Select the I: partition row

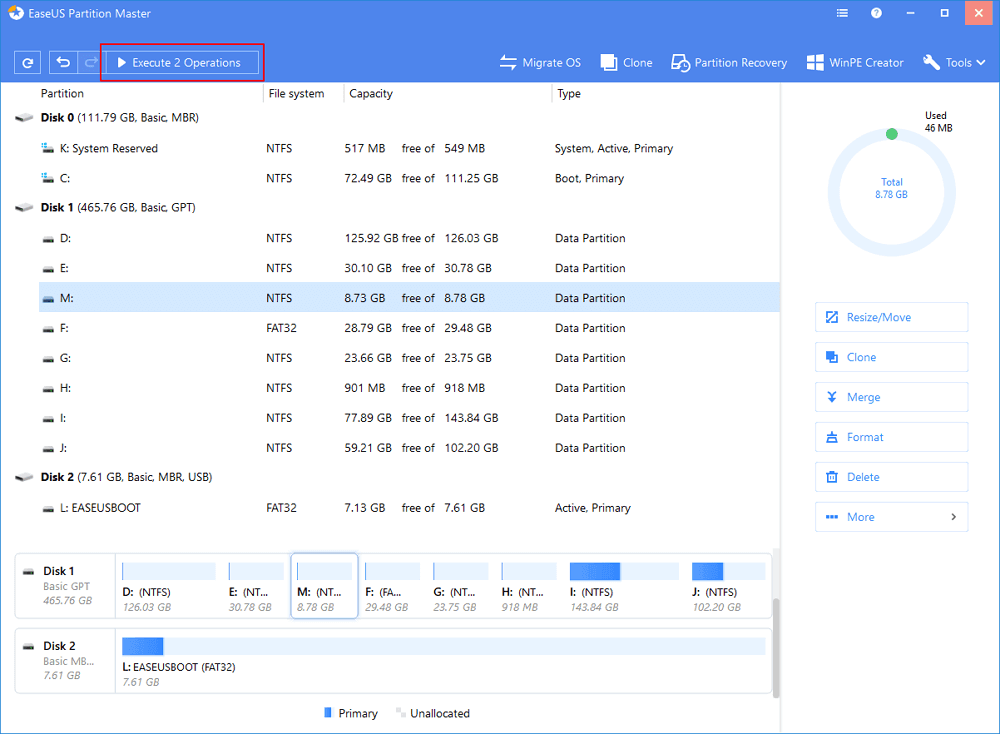(x=409, y=418)
